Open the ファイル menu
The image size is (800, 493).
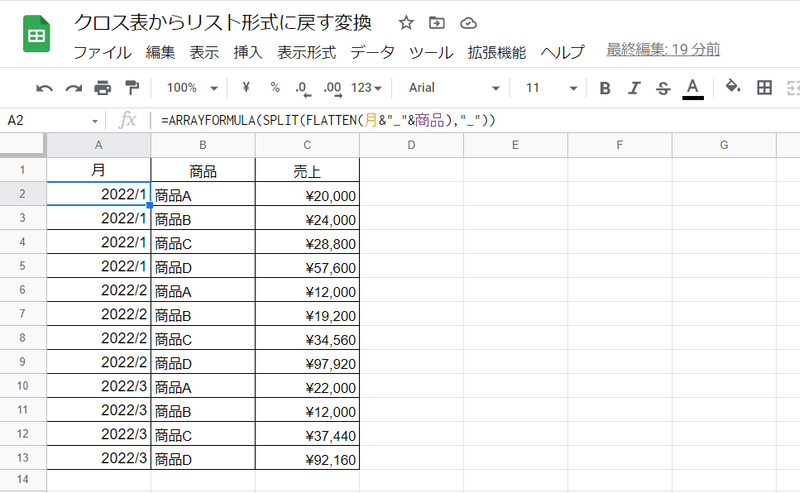(x=103, y=52)
